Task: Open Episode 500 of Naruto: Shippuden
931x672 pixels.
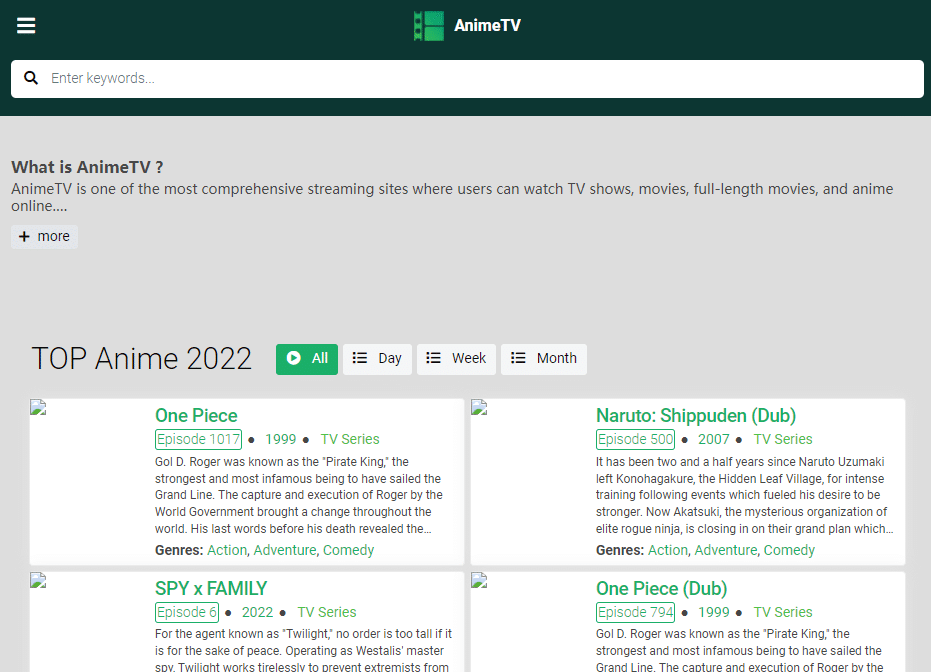Action: (x=635, y=439)
